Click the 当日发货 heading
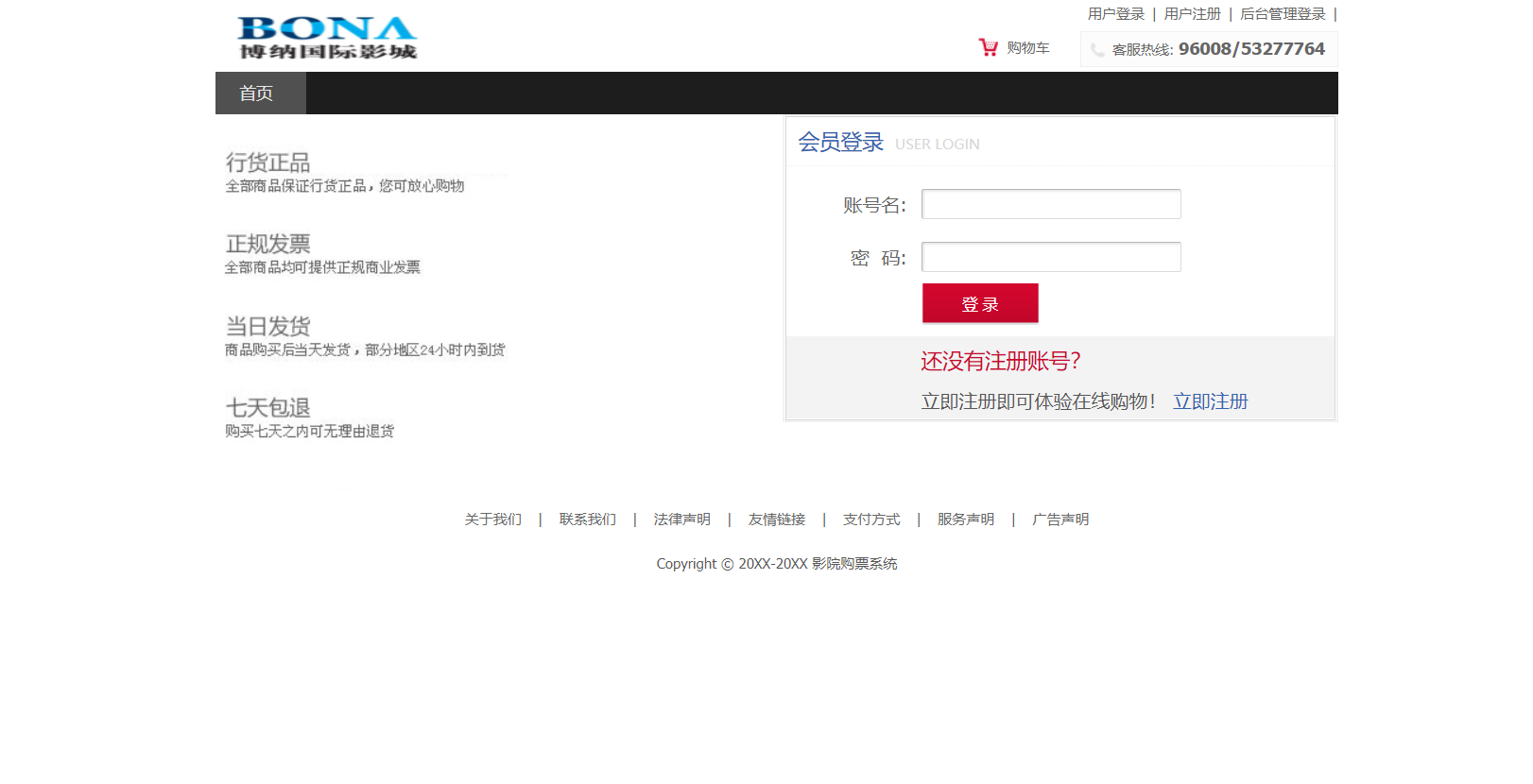Screen dimensions: 1533x784 [267, 326]
